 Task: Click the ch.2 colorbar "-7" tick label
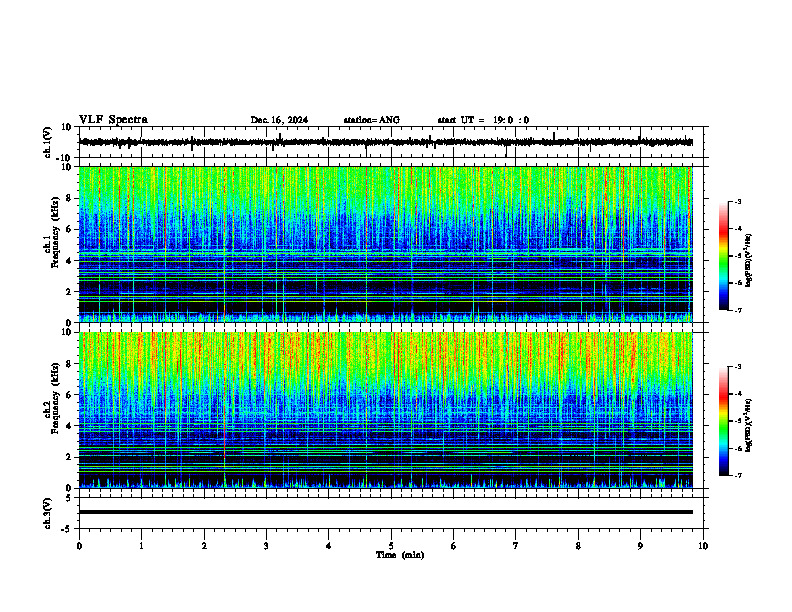(x=738, y=475)
